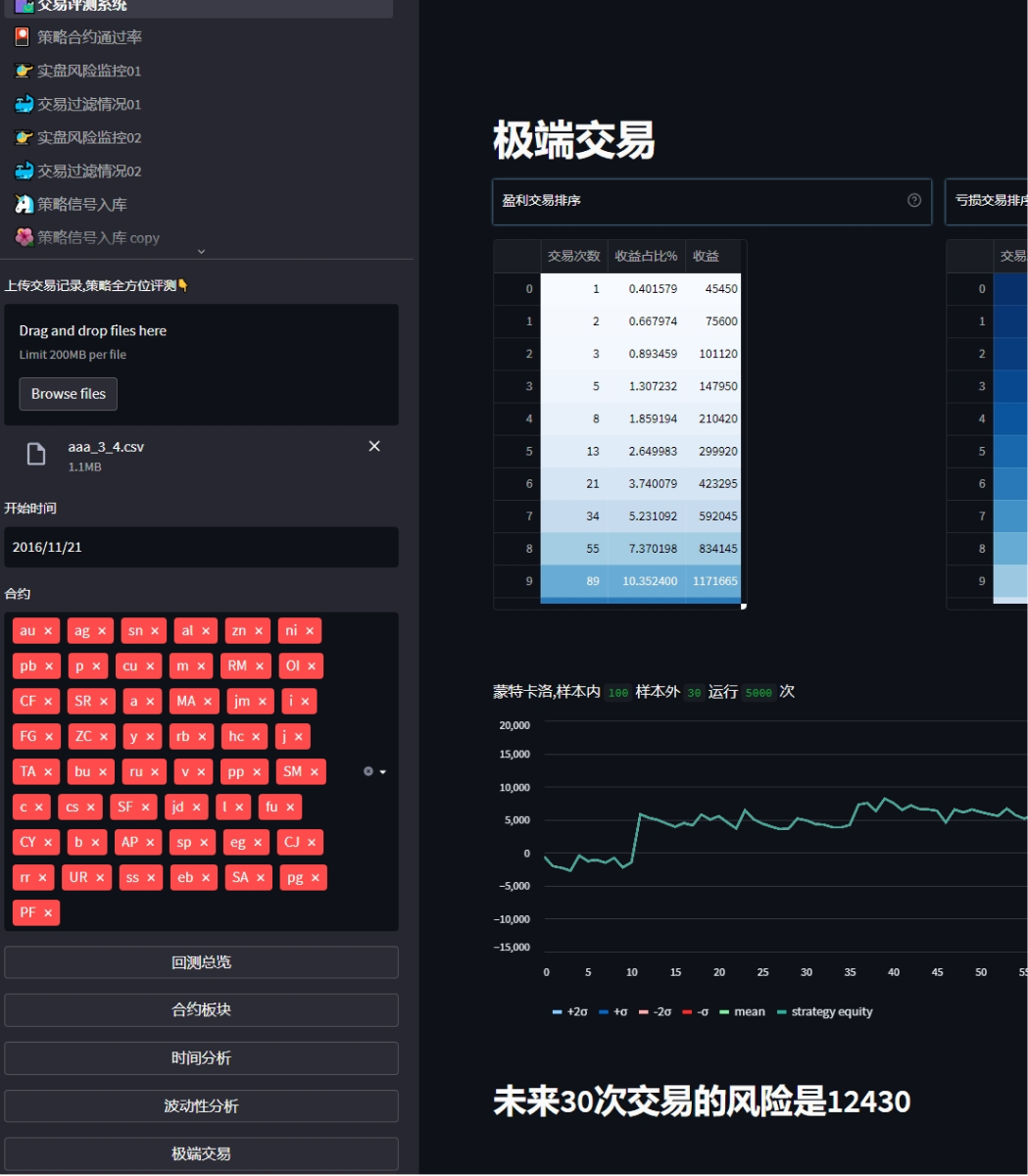This screenshot has width=1028, height=1176.
Task: Click the help icon in 盈利交易排序
Action: tap(914, 201)
